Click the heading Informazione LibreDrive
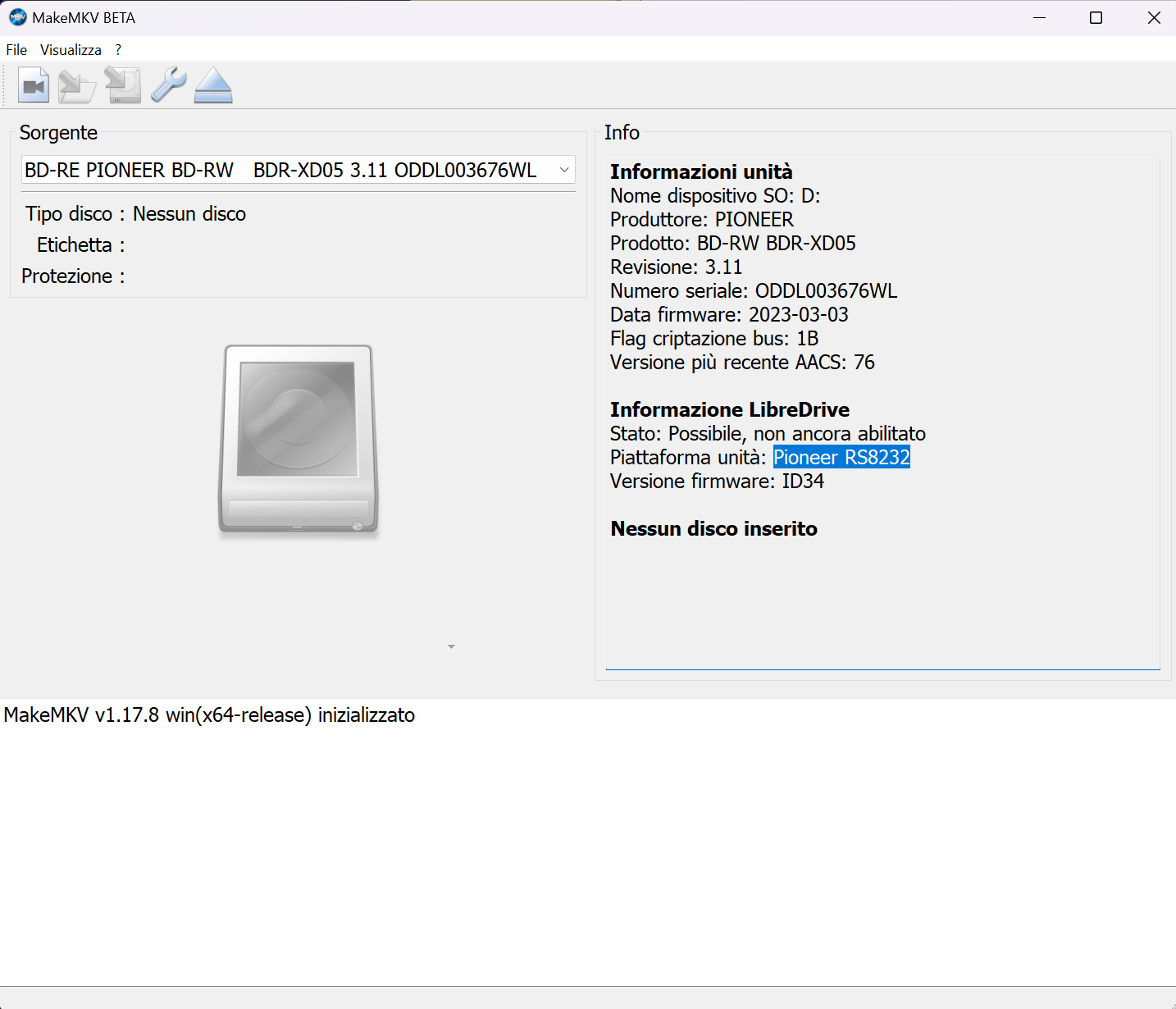 (730, 409)
